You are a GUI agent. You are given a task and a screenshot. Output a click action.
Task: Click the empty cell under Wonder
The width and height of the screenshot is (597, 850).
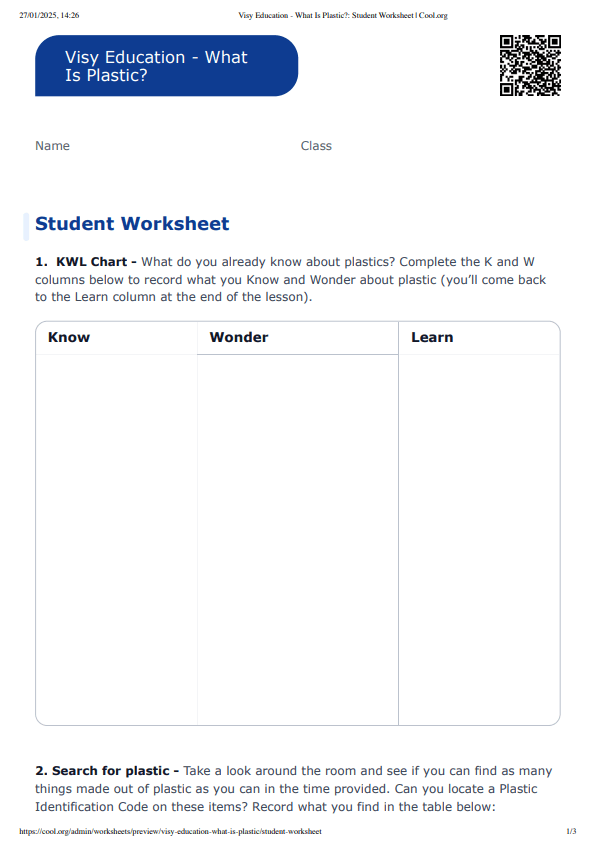click(298, 540)
